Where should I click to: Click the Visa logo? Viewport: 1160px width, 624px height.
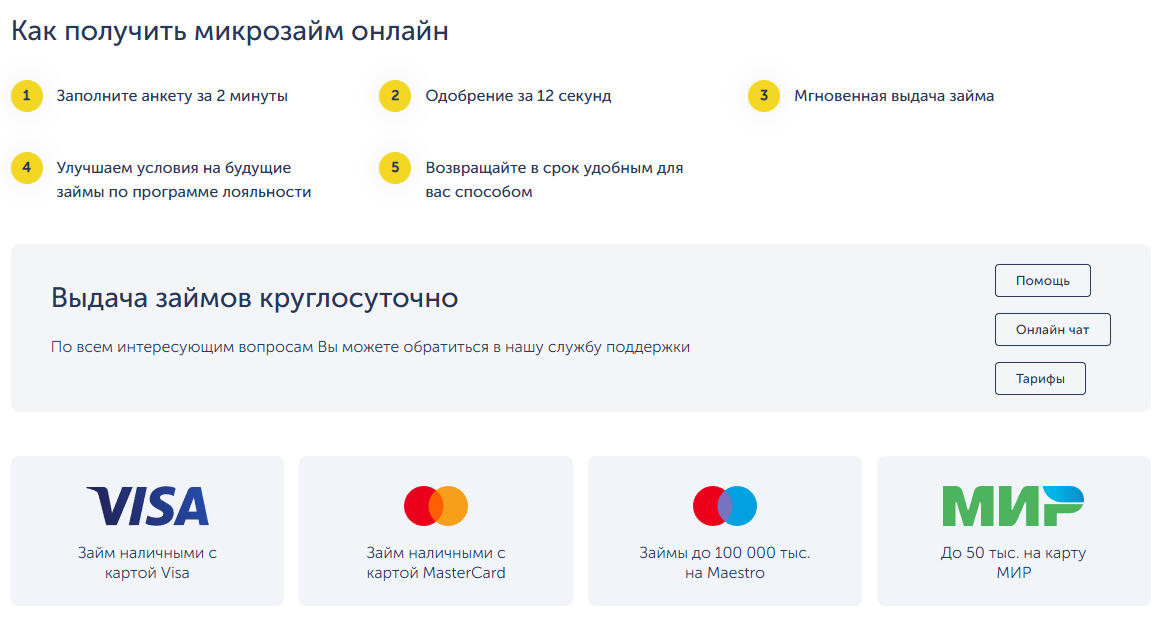pos(147,506)
